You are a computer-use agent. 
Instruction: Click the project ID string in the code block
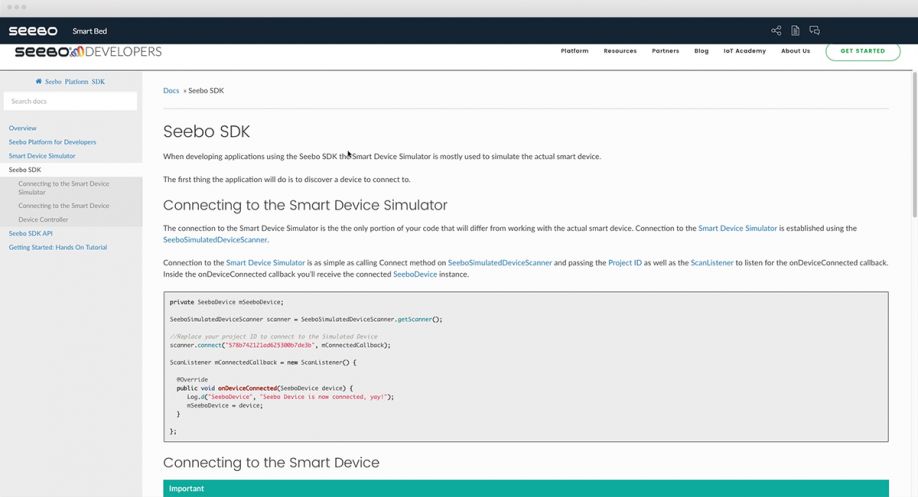[x=270, y=345]
